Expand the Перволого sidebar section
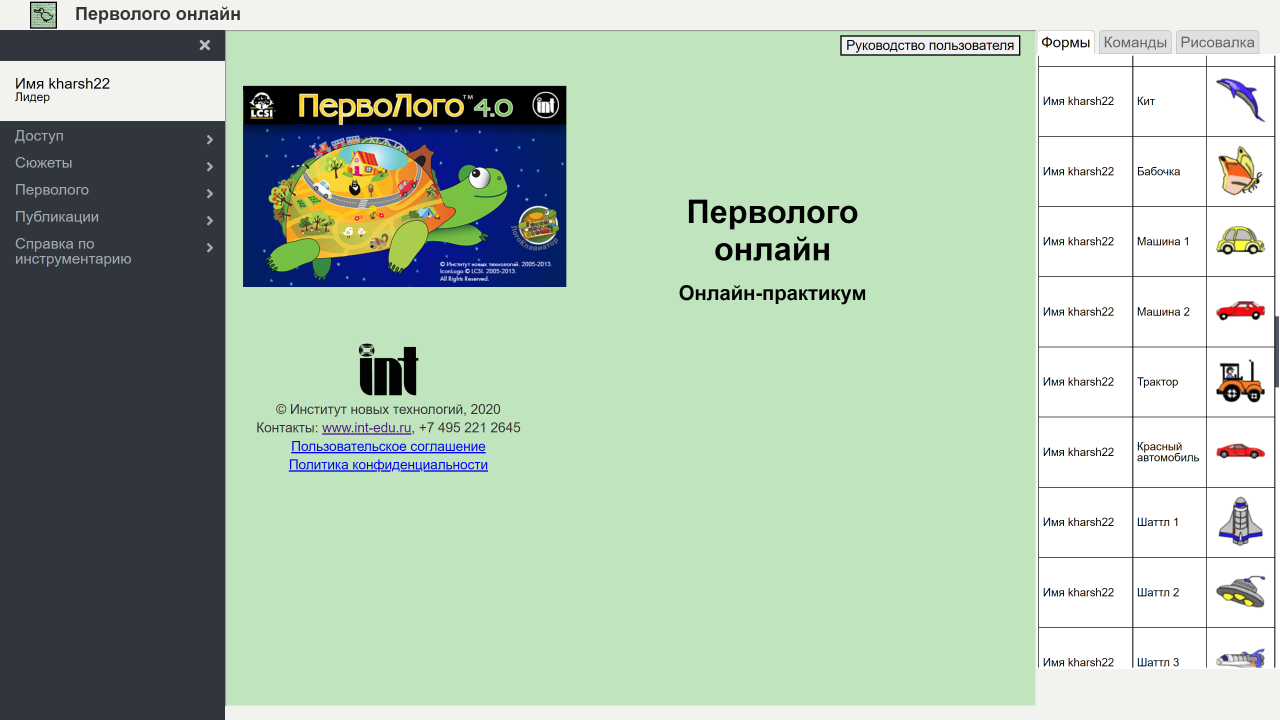The height and width of the screenshot is (720, 1280). coord(112,191)
